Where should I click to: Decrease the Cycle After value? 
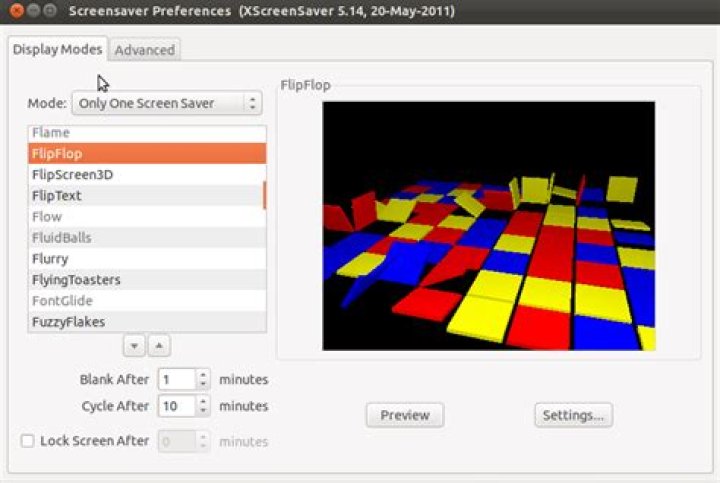[203, 411]
